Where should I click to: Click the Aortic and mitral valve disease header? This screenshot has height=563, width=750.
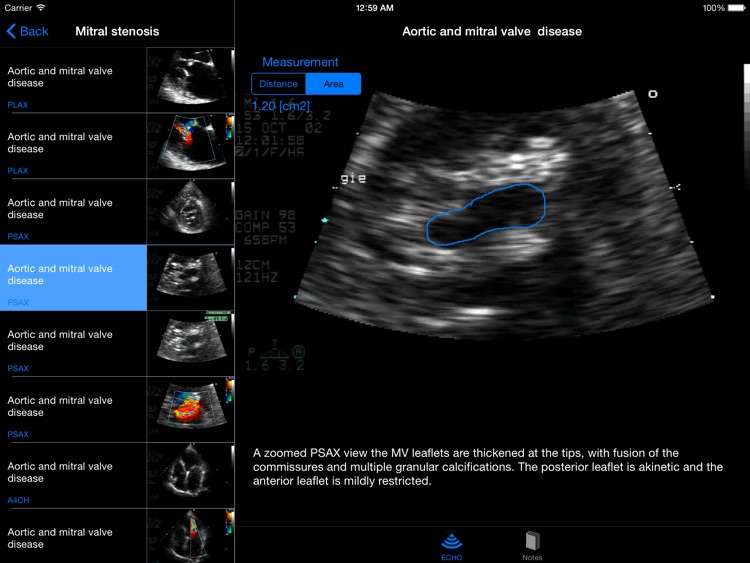tap(492, 32)
